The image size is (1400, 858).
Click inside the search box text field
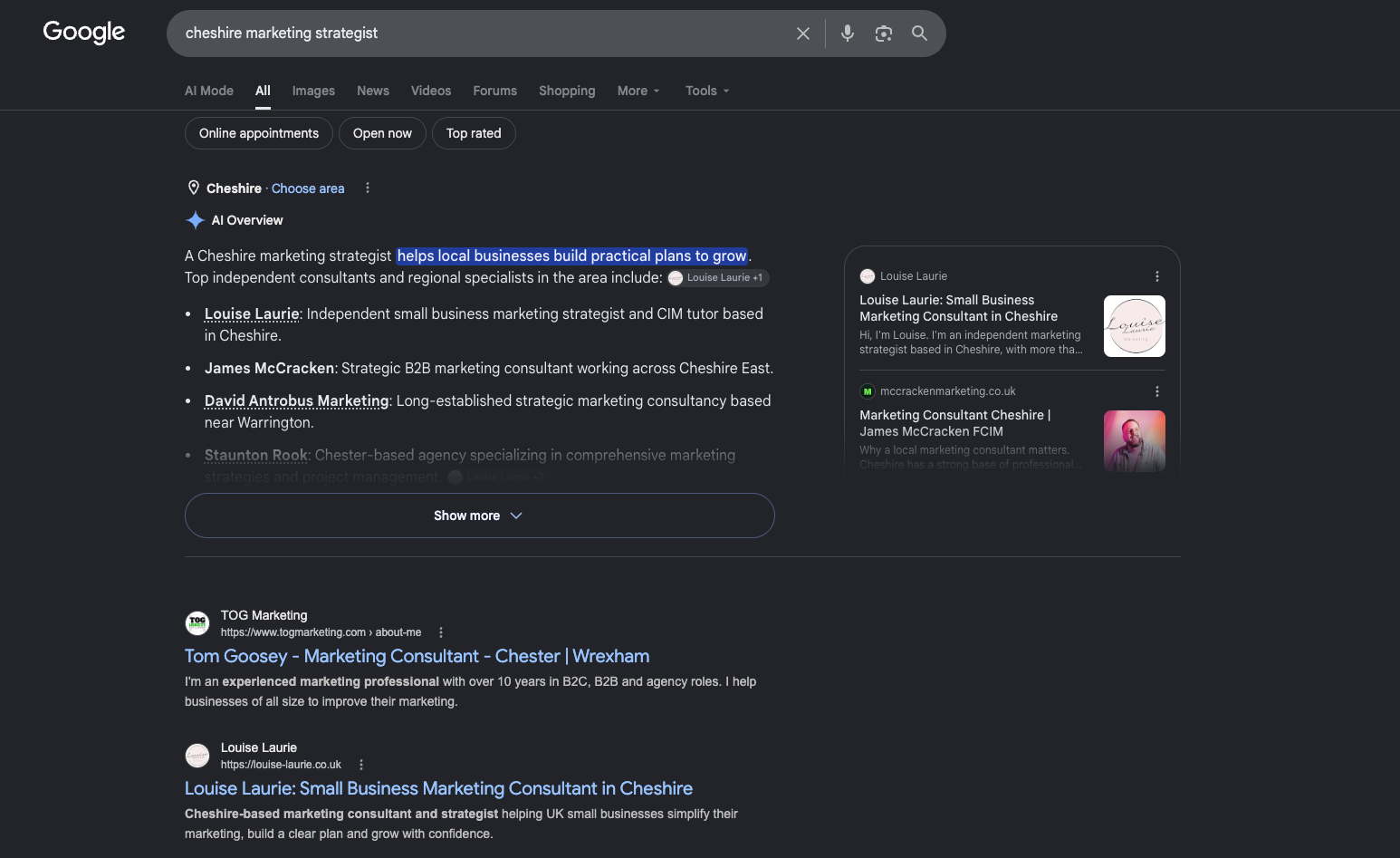pos(480,34)
